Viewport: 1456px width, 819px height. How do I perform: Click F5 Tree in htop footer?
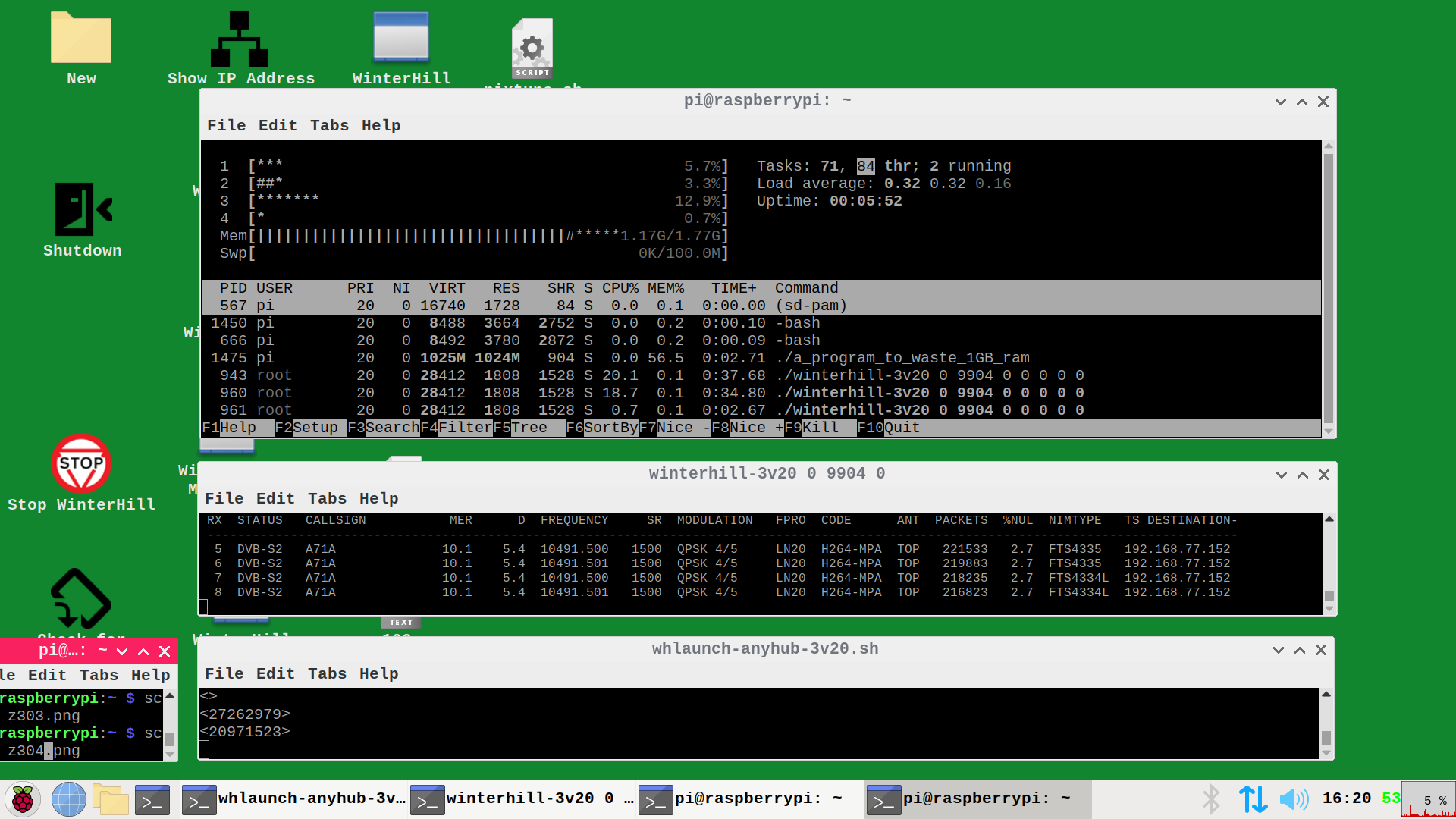coord(529,428)
